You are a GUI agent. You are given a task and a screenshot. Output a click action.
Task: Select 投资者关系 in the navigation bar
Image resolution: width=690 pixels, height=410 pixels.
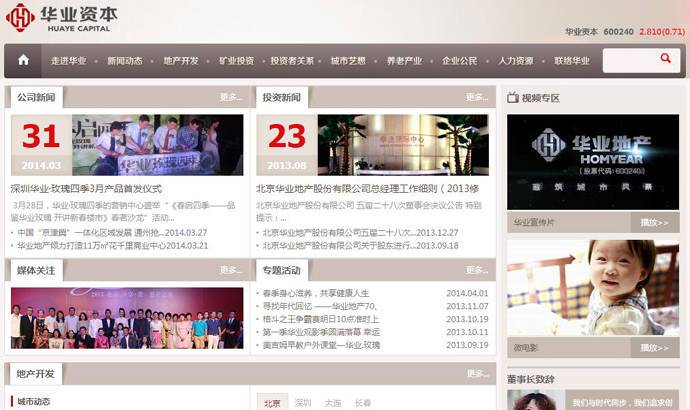[x=292, y=61]
